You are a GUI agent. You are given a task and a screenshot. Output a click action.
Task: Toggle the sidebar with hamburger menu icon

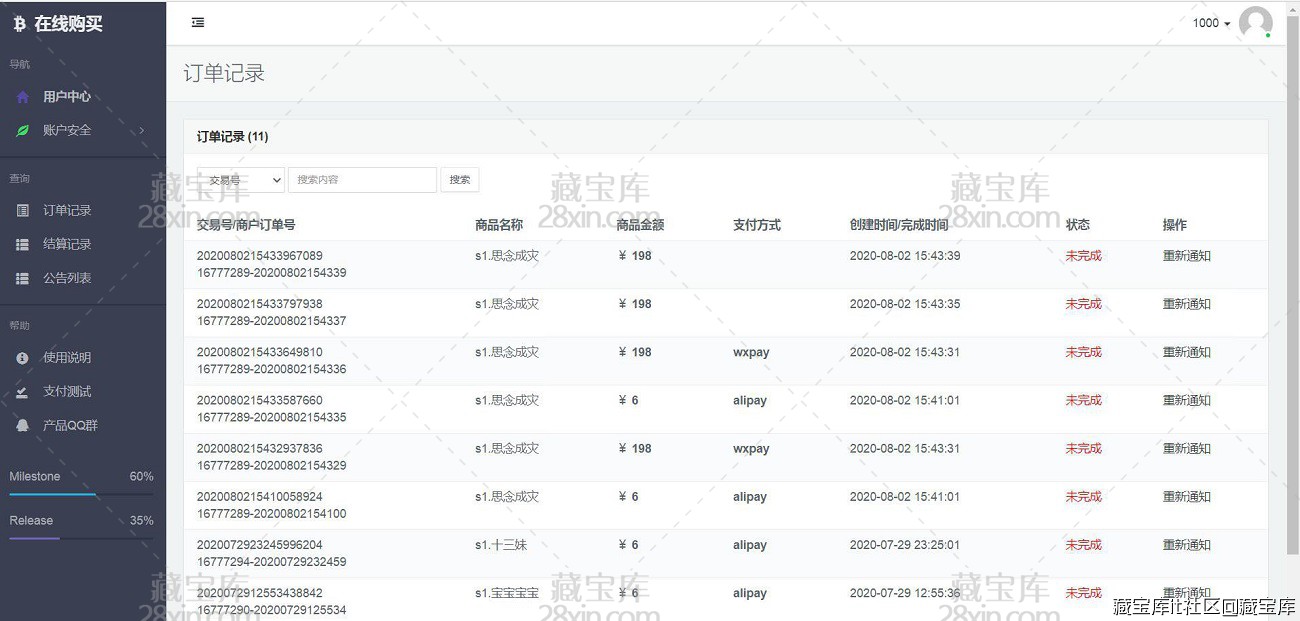coord(198,22)
